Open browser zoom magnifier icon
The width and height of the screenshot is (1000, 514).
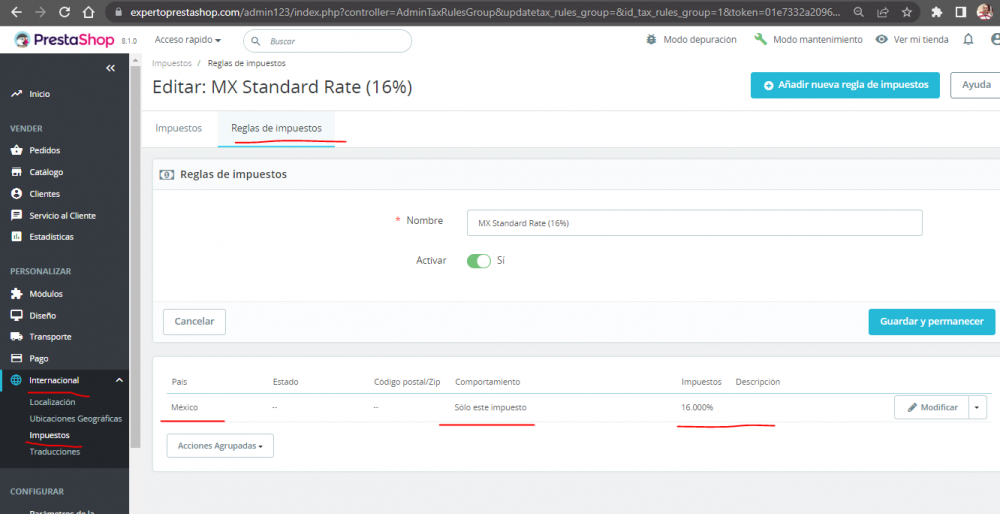pyautogui.click(x=859, y=12)
